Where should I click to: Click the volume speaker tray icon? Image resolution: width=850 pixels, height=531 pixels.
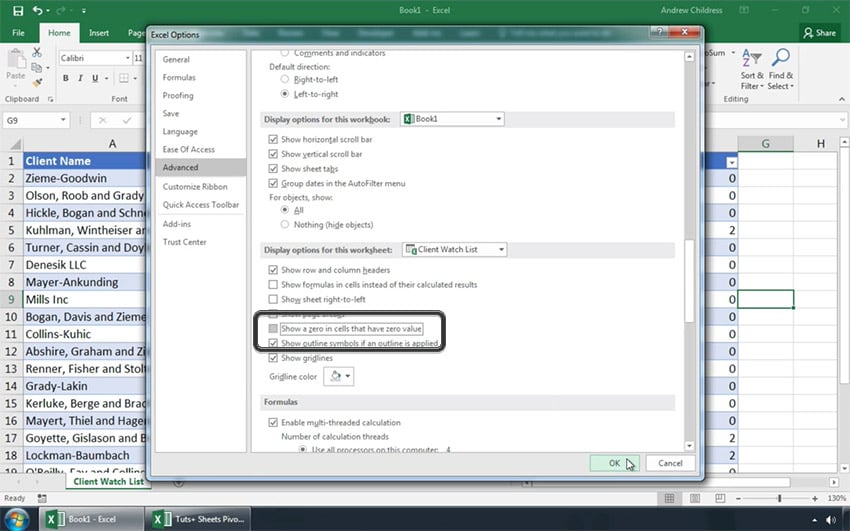click(x=830, y=520)
